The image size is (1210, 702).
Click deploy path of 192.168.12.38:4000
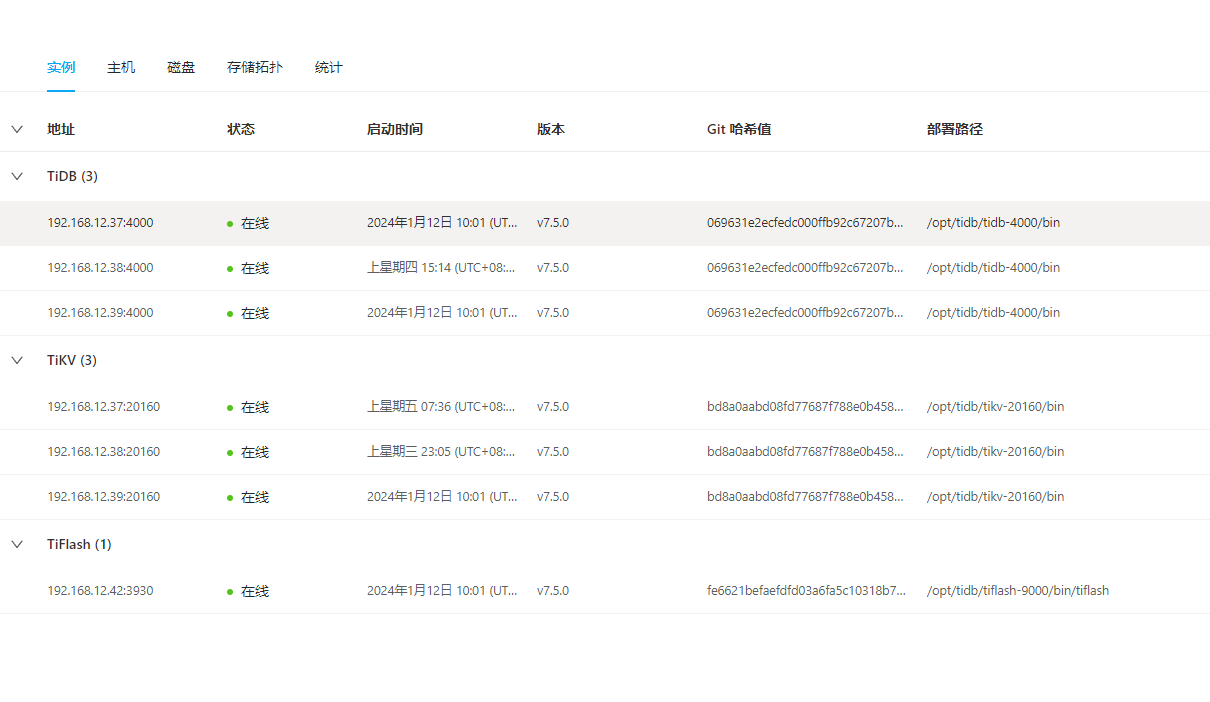[x=993, y=268]
